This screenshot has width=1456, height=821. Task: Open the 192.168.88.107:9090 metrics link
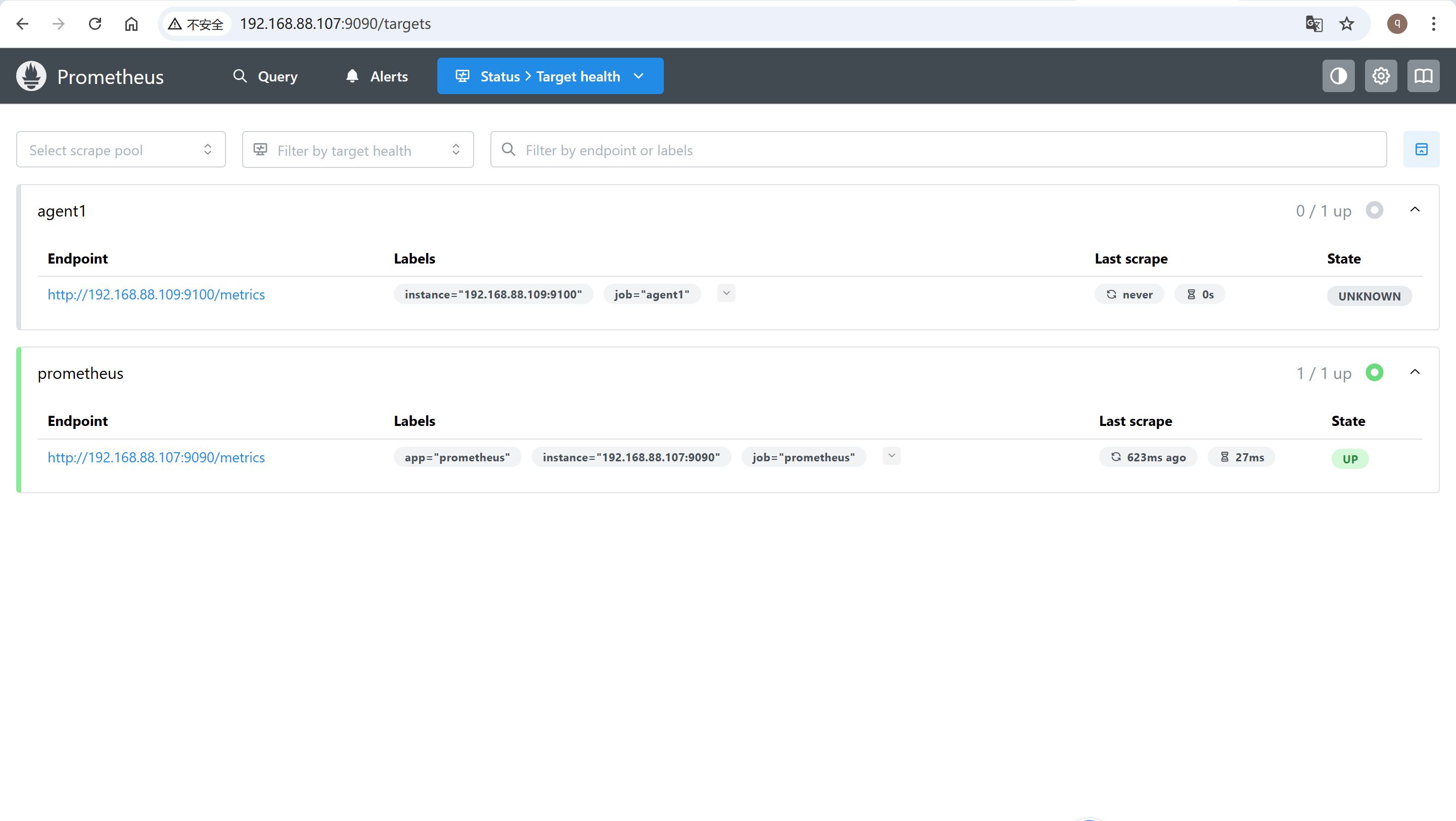tap(156, 457)
